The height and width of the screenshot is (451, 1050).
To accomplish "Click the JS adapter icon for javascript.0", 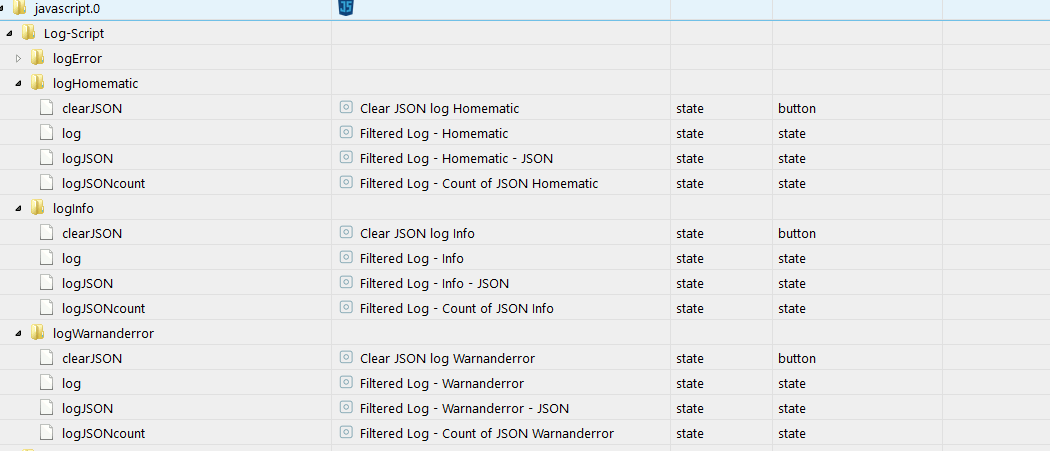I will 346,8.
